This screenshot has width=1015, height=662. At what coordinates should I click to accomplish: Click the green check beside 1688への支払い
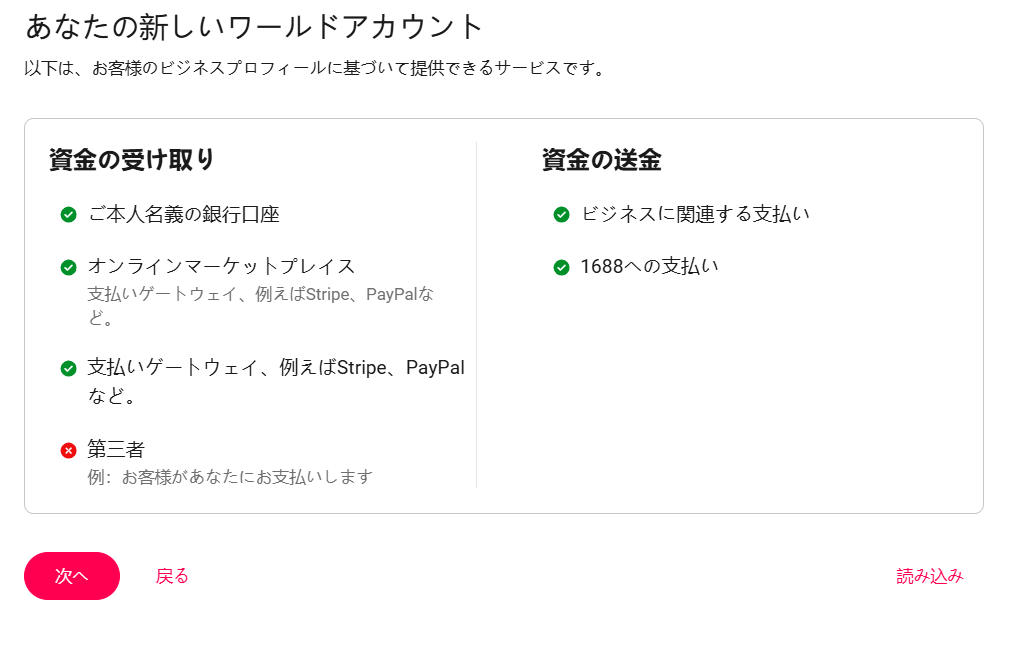pyautogui.click(x=562, y=267)
